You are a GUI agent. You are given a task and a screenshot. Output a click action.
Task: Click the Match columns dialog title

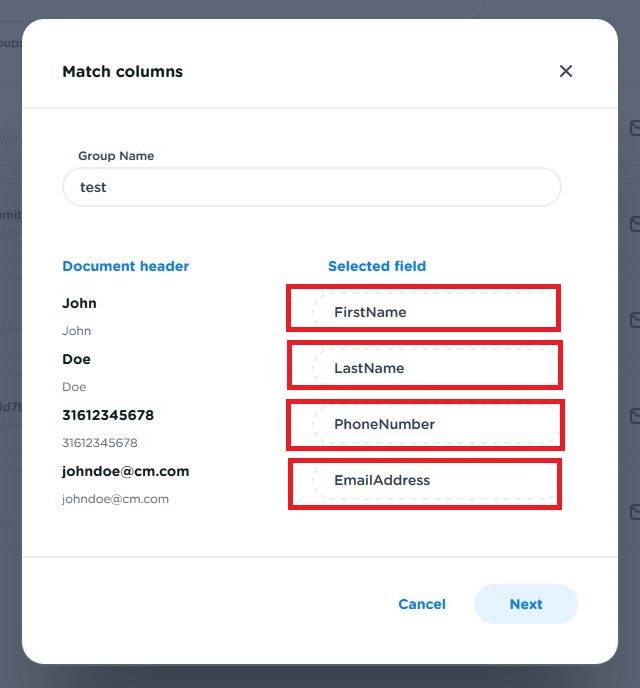(x=122, y=72)
